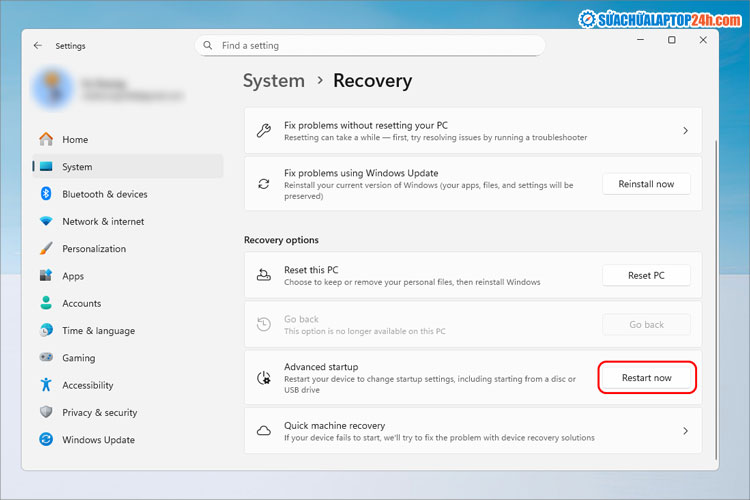Click the Windows Update refresh arrows icon
The height and width of the screenshot is (500, 750).
[264, 184]
